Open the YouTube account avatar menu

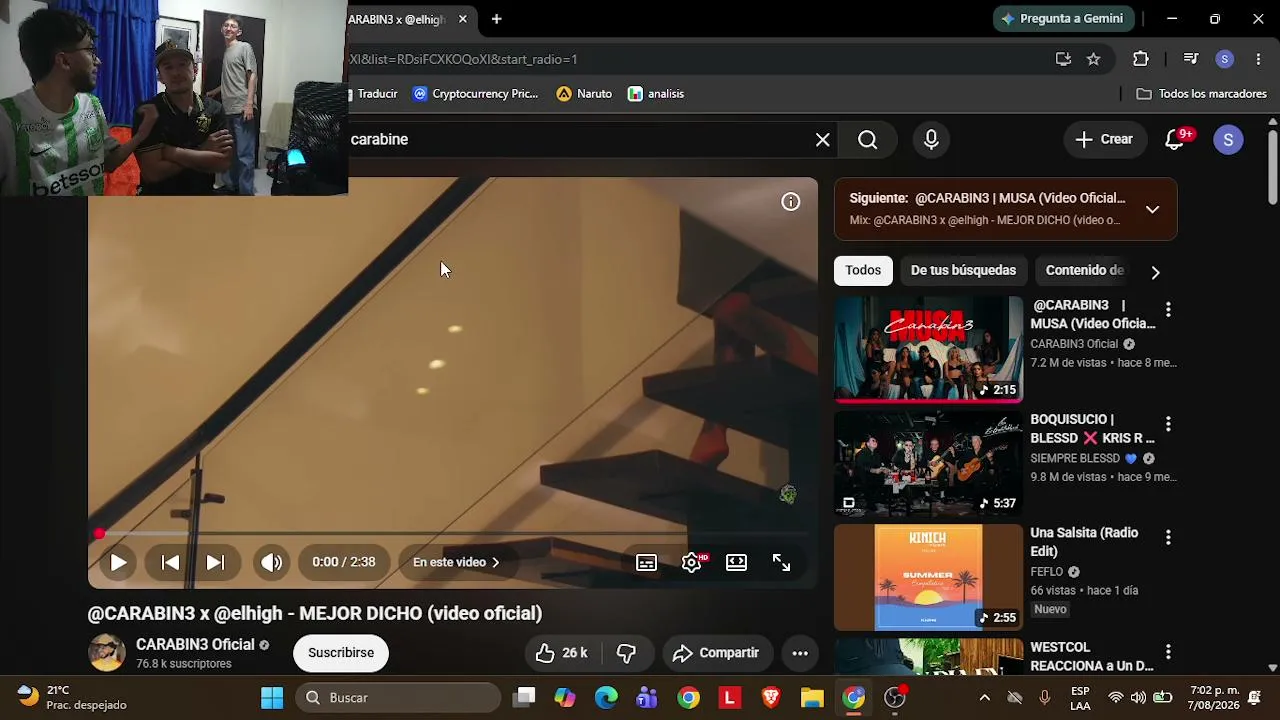pyautogui.click(x=1228, y=140)
